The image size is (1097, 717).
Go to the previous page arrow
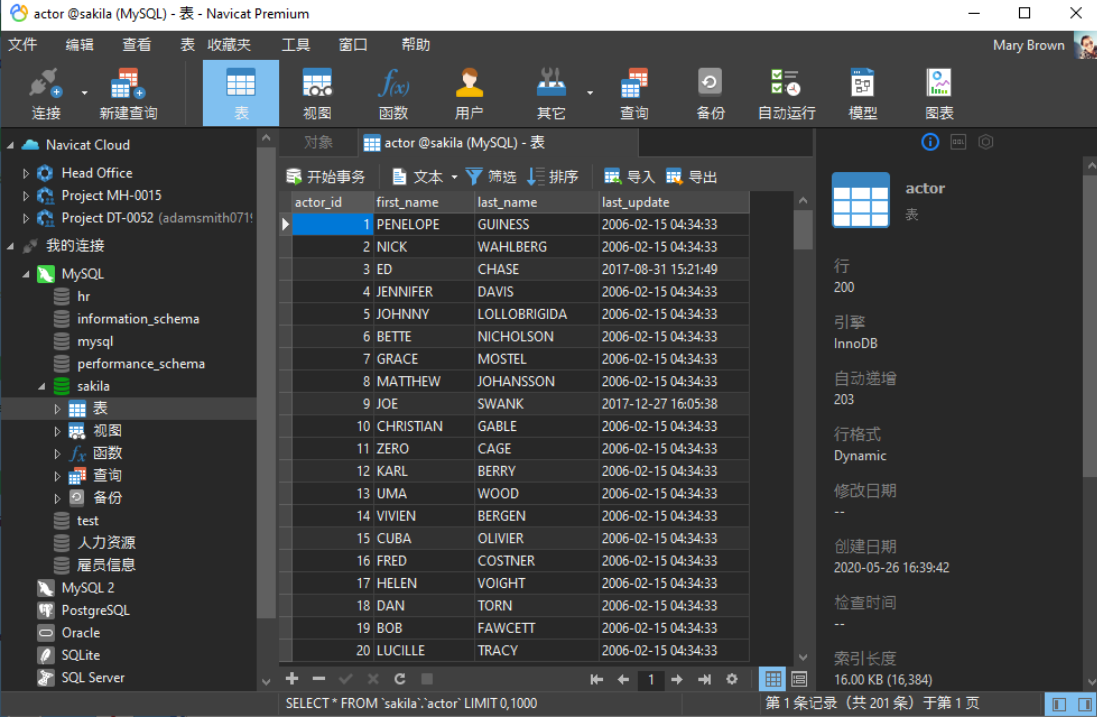pyautogui.click(x=623, y=679)
